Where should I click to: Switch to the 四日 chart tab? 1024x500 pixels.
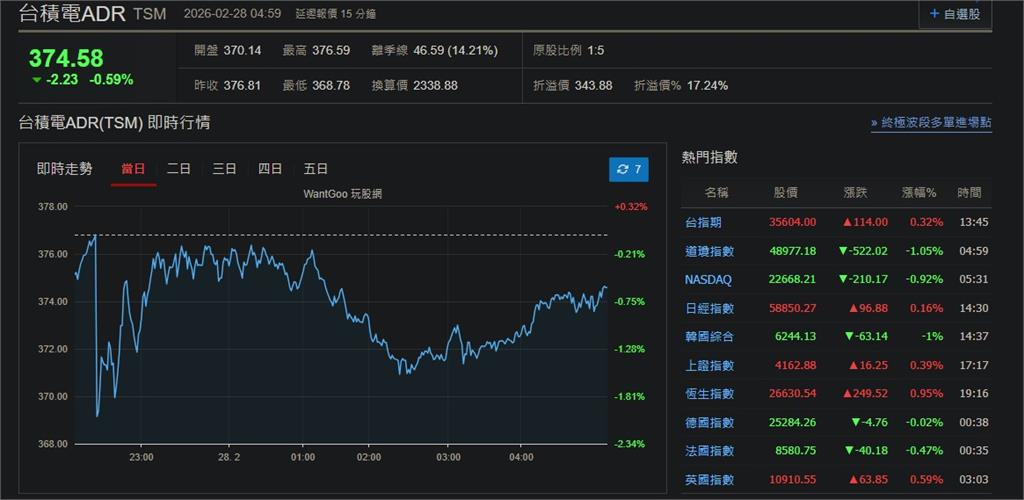[270, 169]
